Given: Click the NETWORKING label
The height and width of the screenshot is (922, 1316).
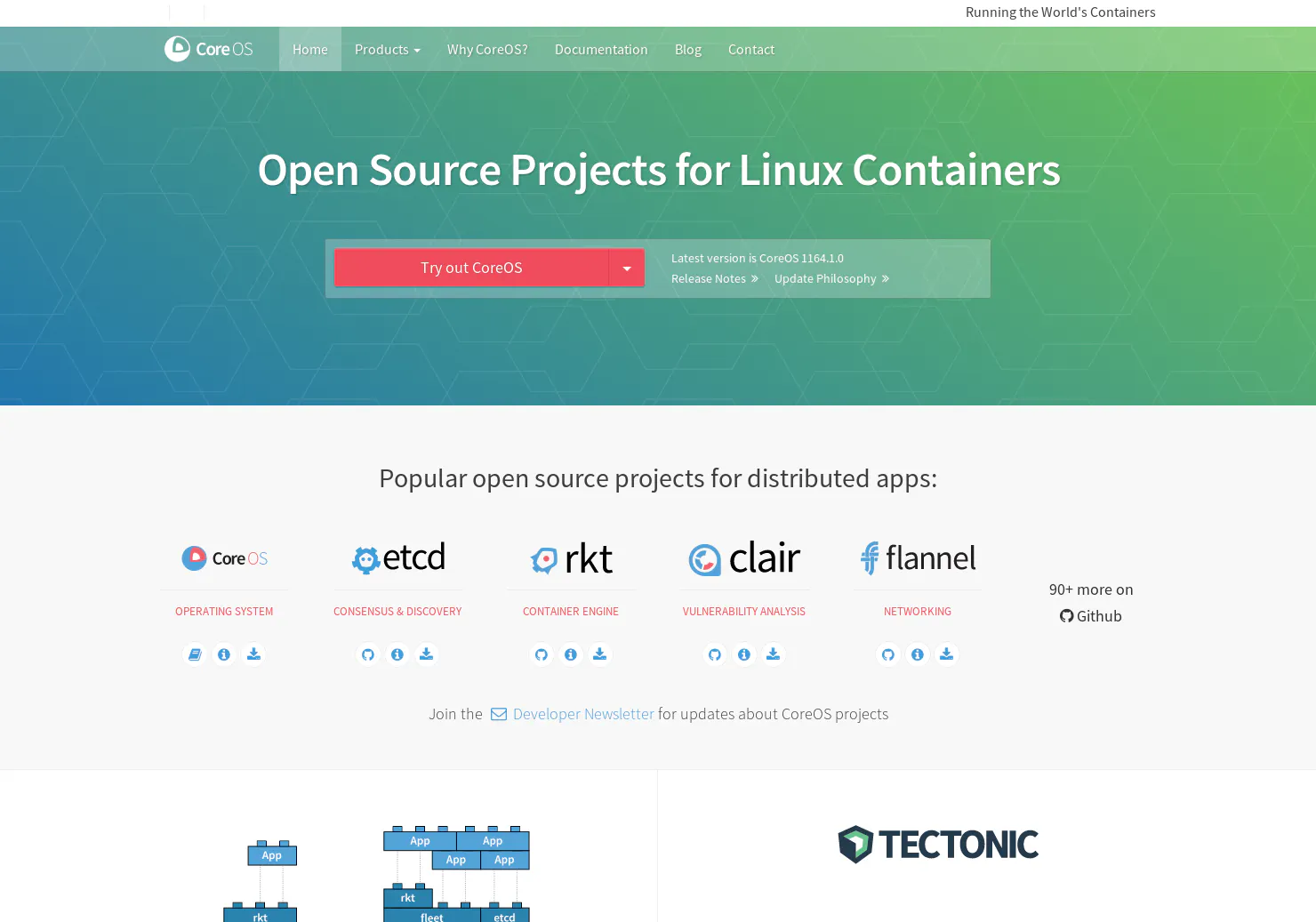Looking at the screenshot, I should (x=918, y=612).
